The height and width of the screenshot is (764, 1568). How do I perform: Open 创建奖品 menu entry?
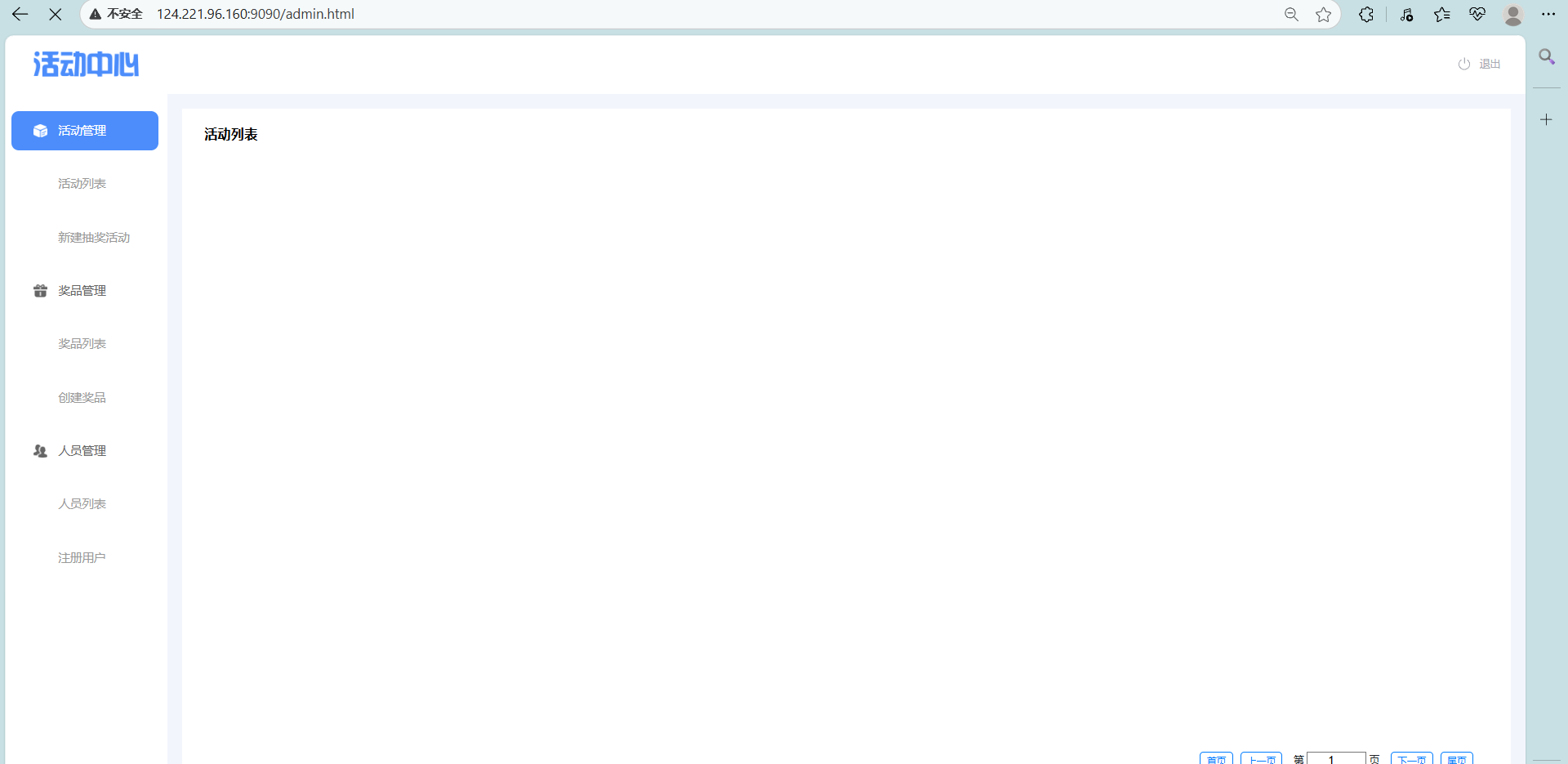pos(82,398)
